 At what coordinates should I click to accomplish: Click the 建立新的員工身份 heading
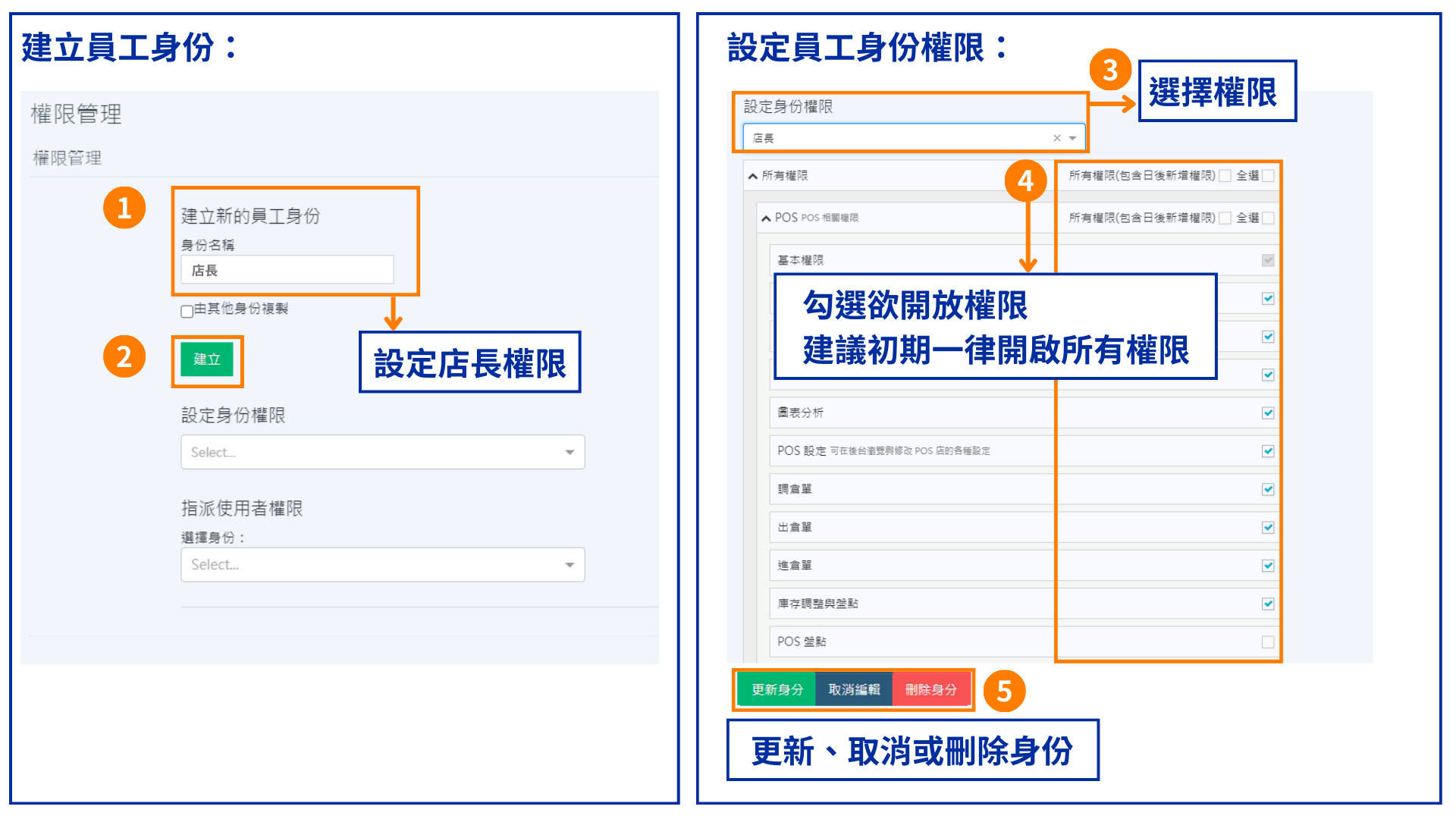pyautogui.click(x=250, y=216)
